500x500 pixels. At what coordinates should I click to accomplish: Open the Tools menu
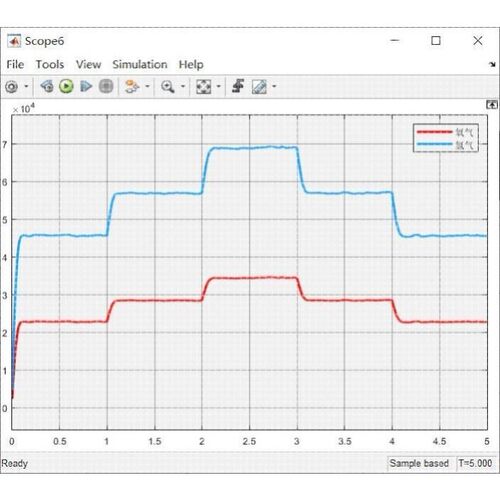click(50, 64)
